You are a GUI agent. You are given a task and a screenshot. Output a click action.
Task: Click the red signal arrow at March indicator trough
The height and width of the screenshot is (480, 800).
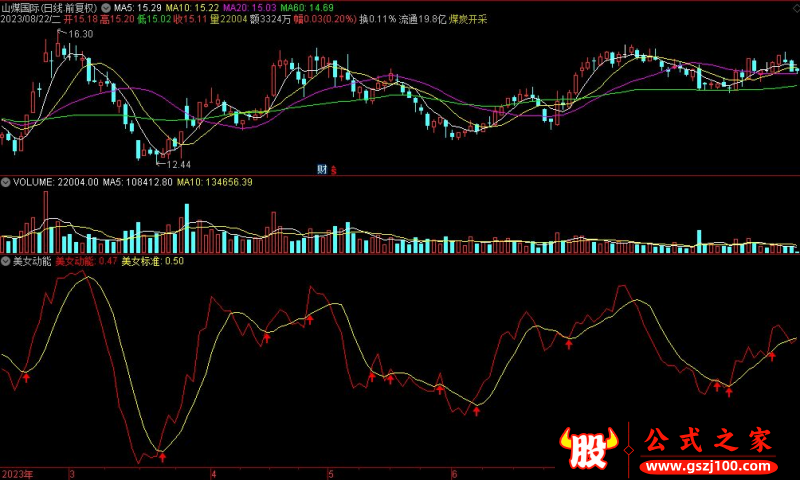tap(162, 457)
